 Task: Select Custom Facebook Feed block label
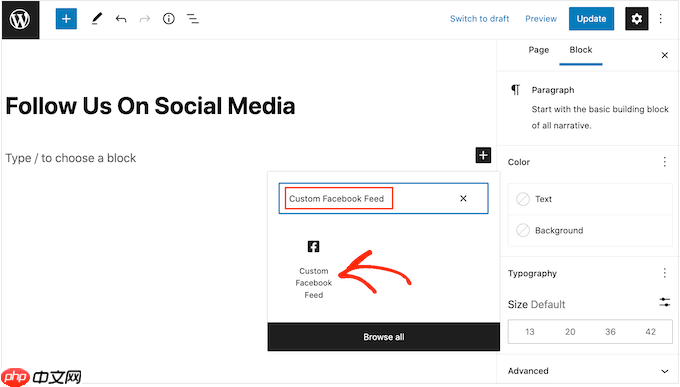[x=314, y=283]
